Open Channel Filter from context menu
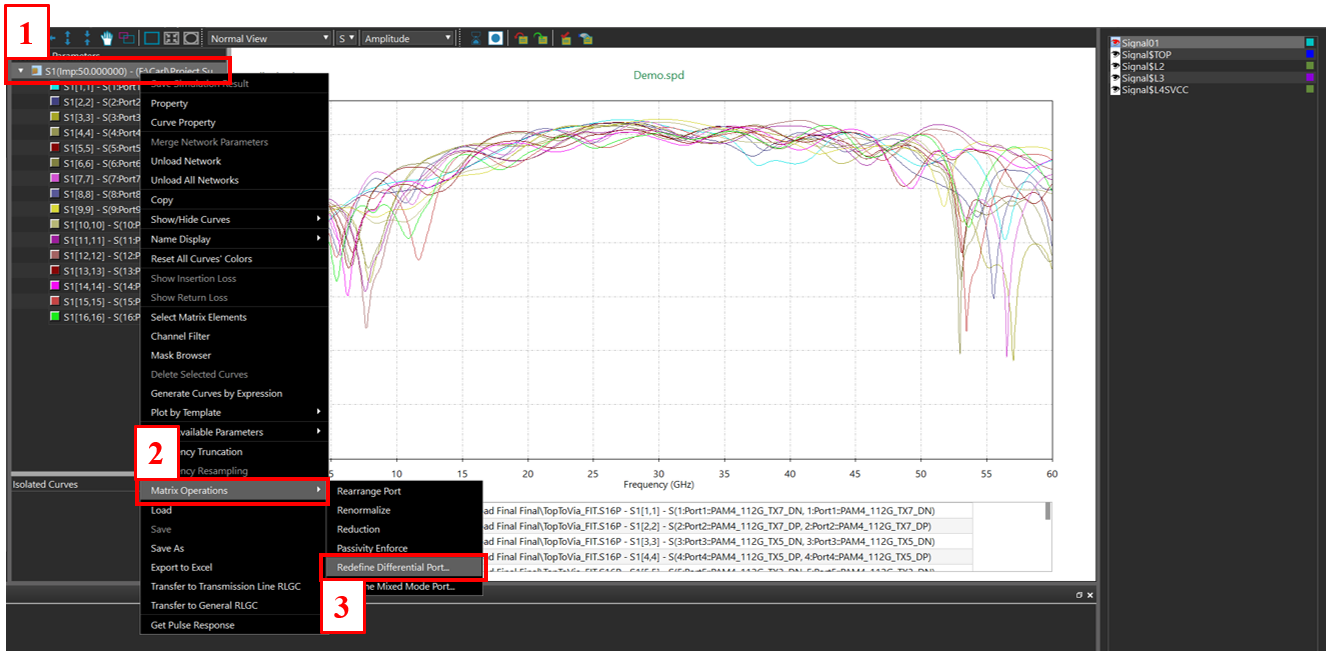This screenshot has width=1329, height=654. click(234, 336)
